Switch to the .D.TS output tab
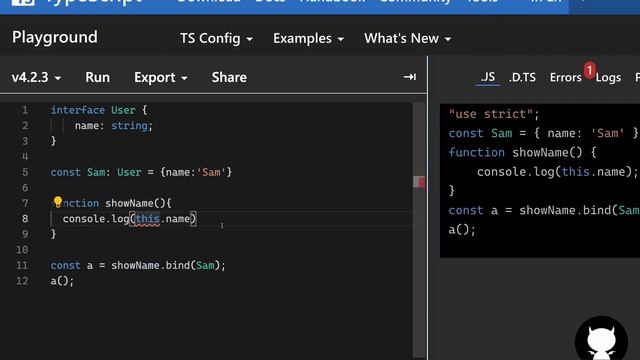 [x=522, y=77]
